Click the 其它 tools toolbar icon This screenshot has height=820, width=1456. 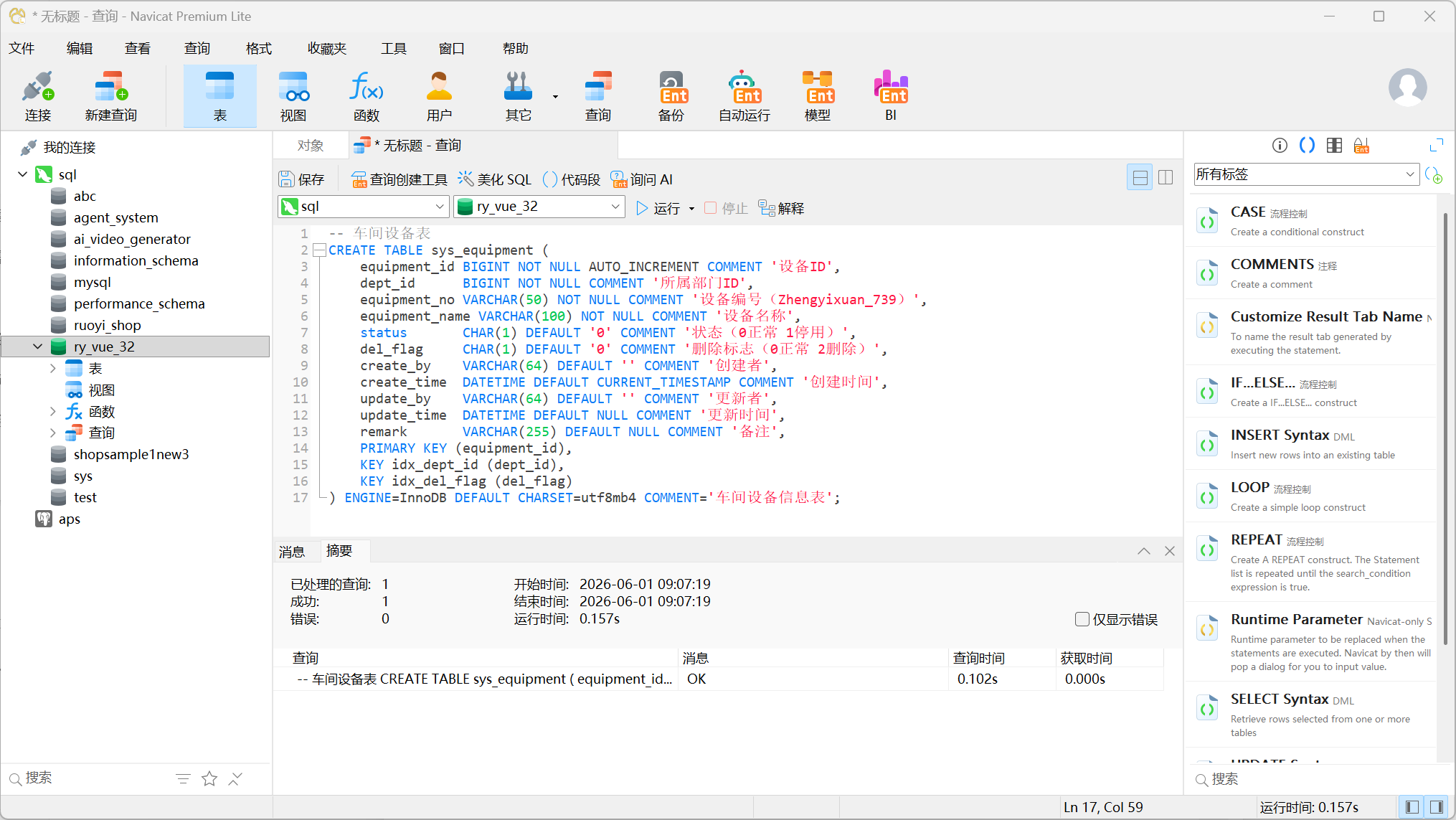point(518,97)
